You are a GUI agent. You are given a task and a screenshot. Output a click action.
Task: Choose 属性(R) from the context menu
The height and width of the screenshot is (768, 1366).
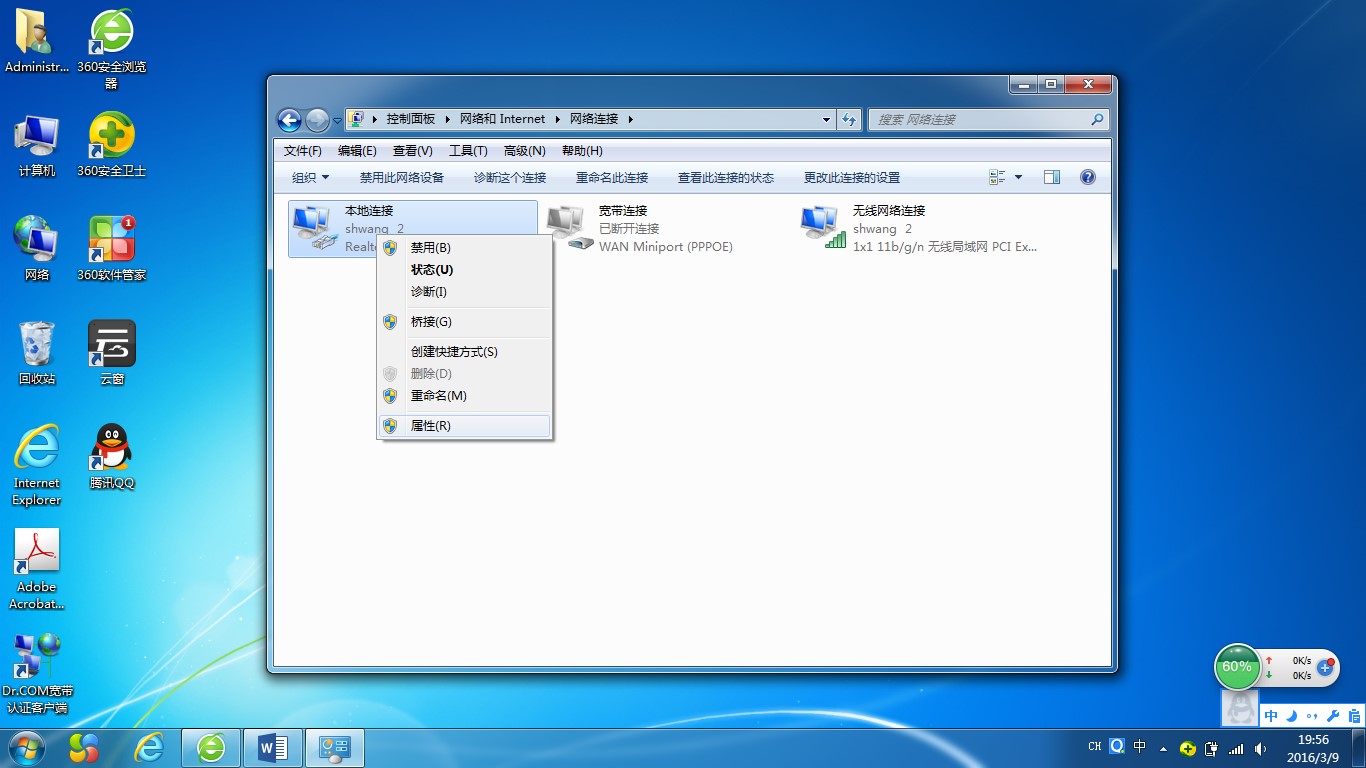point(431,426)
